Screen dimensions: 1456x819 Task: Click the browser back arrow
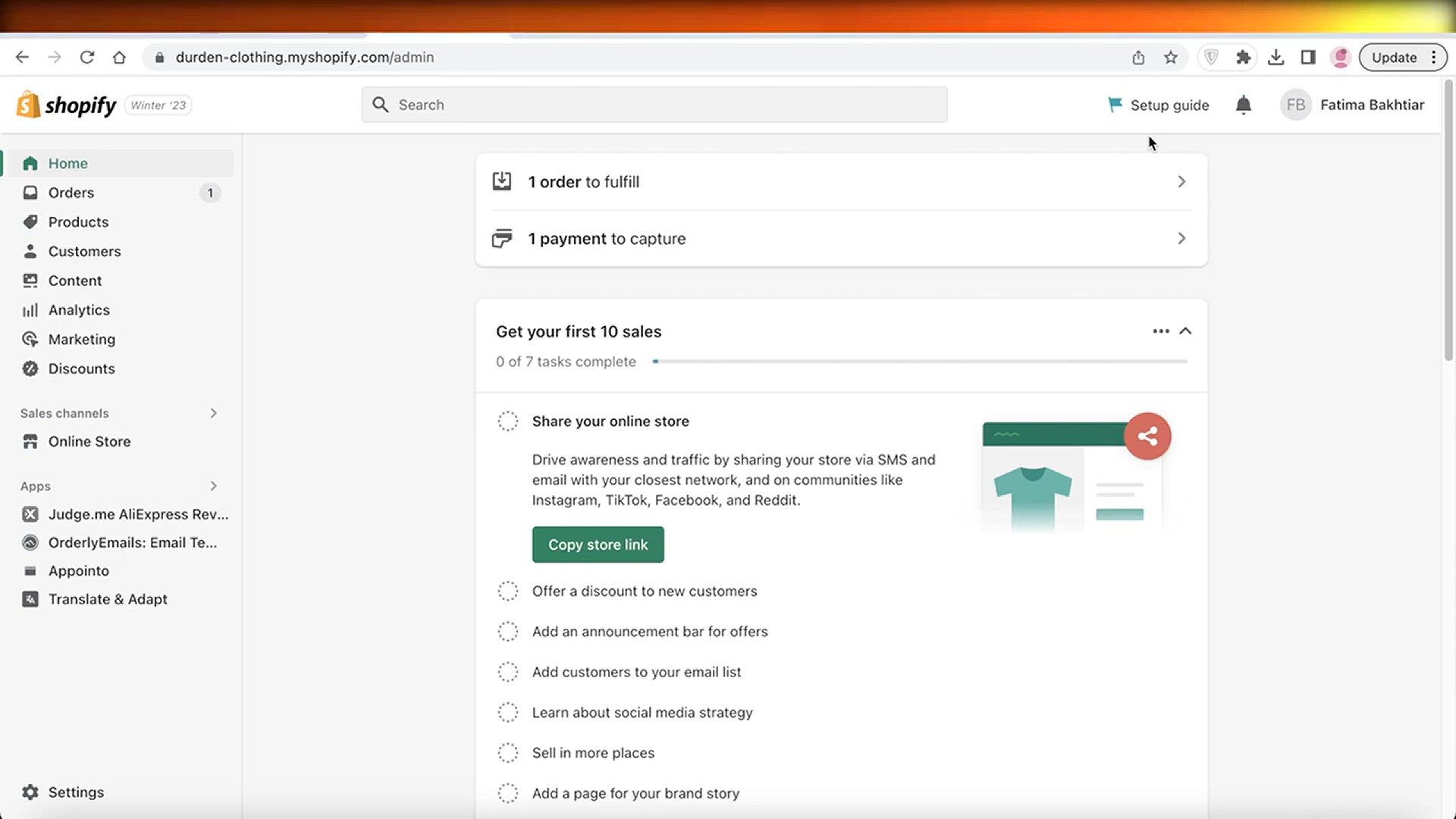click(22, 57)
